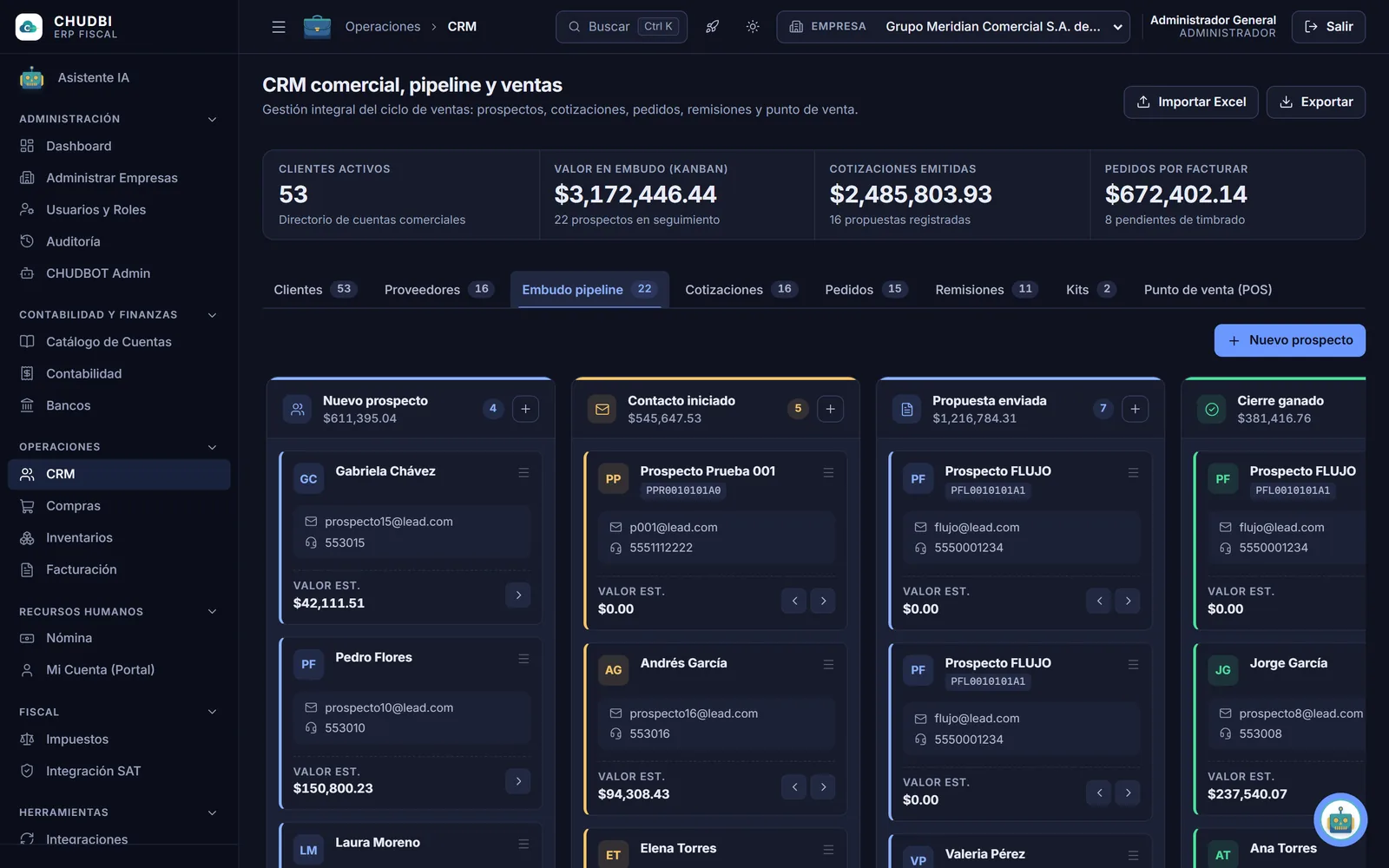This screenshot has width=1389, height=868.
Task: Open the Pedidos tab
Action: [x=866, y=290]
